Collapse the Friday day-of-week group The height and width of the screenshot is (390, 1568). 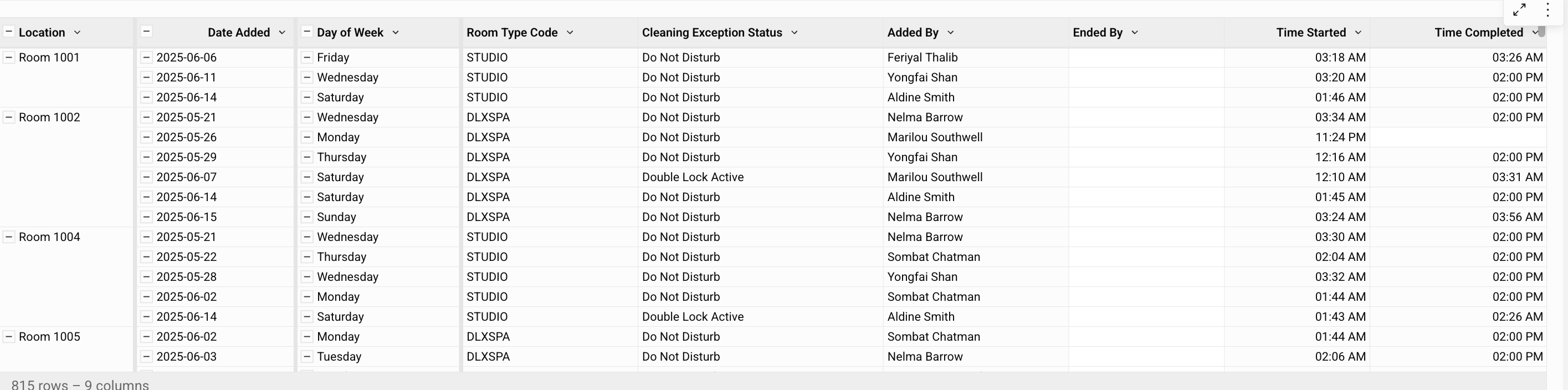(307, 57)
